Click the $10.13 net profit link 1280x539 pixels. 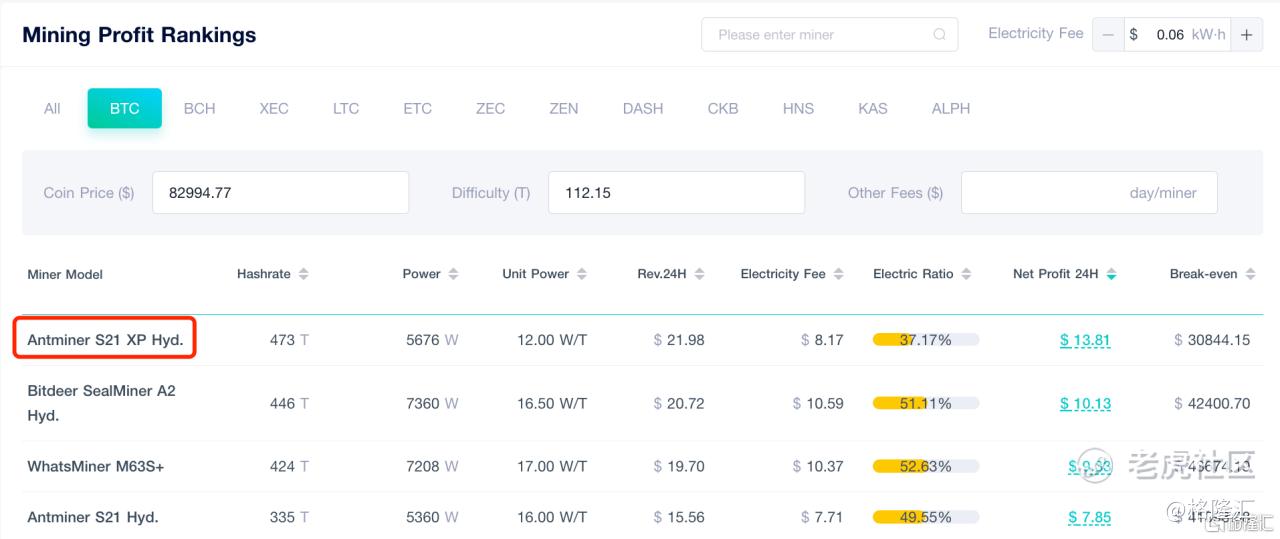click(1085, 404)
